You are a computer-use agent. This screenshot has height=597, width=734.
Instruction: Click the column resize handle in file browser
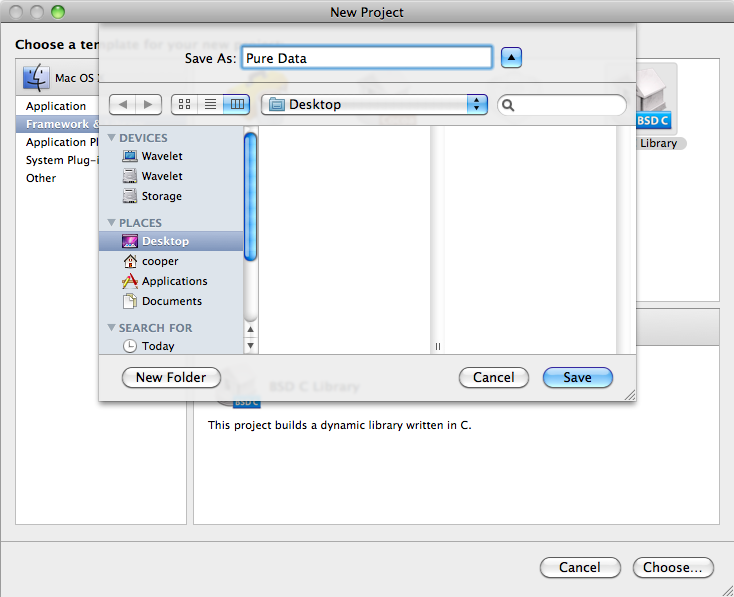(438, 346)
